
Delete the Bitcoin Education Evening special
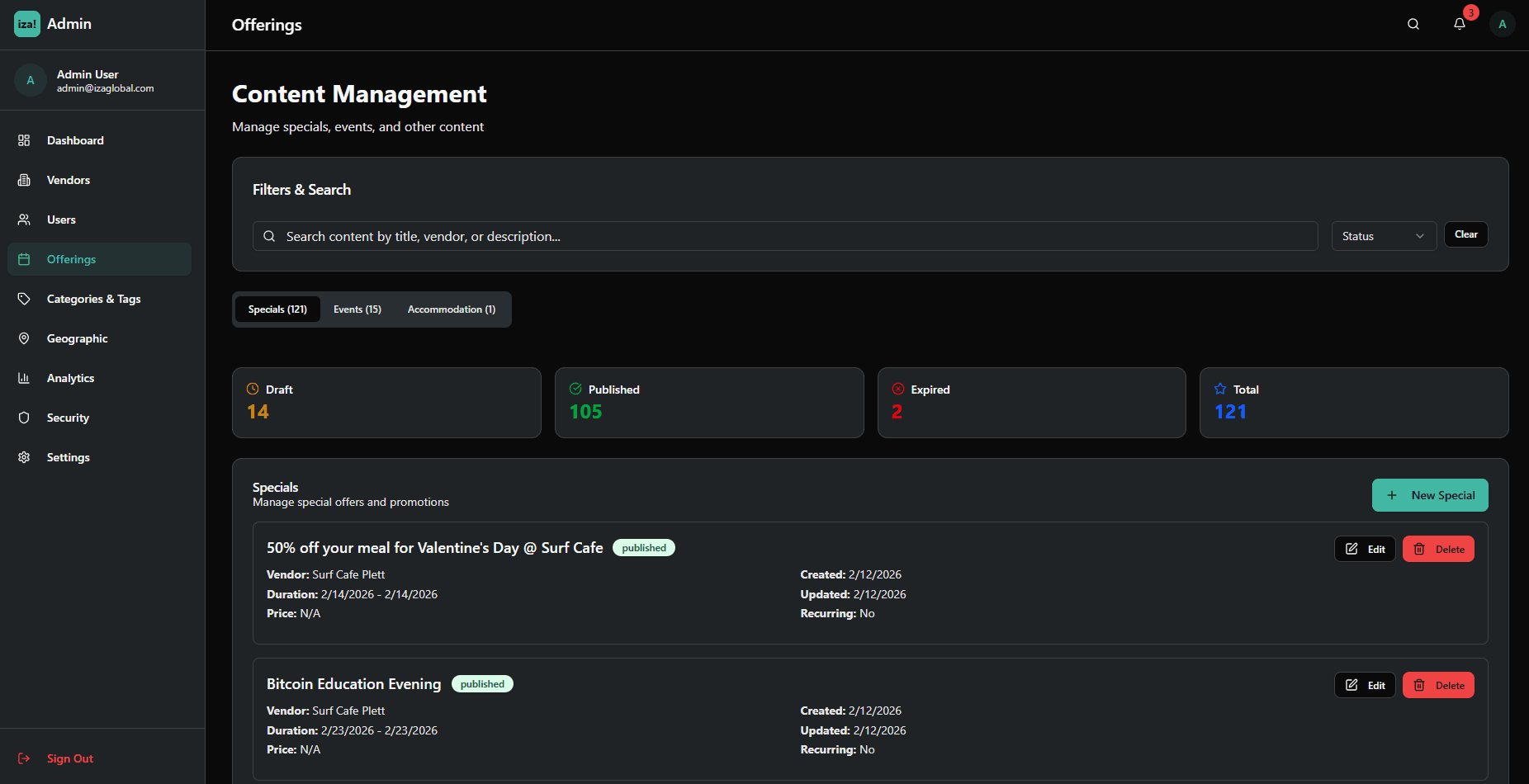point(1437,684)
